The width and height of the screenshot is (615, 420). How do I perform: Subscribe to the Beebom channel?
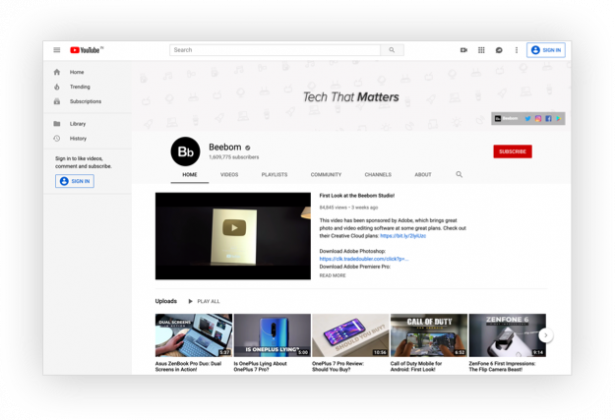(x=512, y=152)
